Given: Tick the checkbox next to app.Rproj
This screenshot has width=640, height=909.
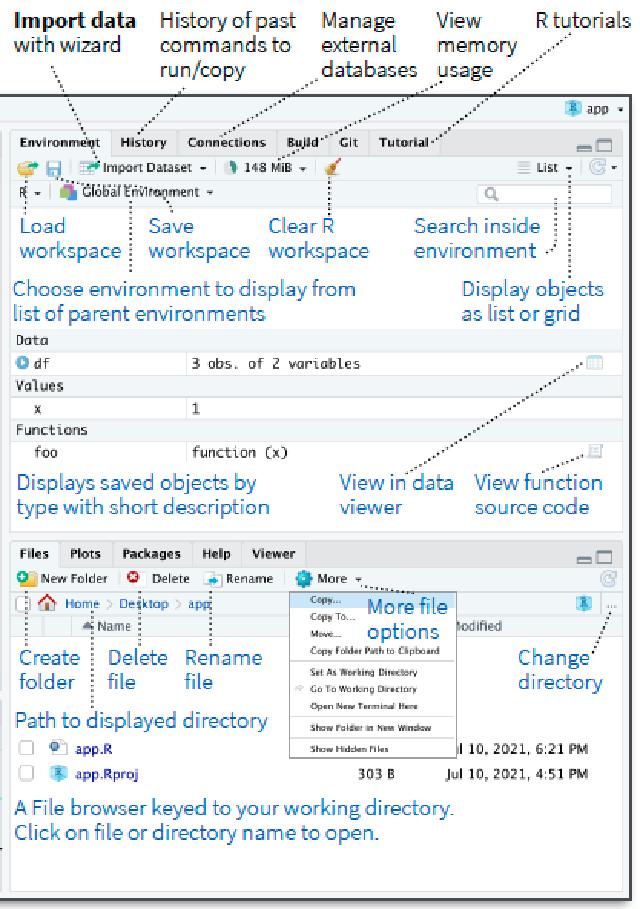Looking at the screenshot, I should [x=26, y=773].
